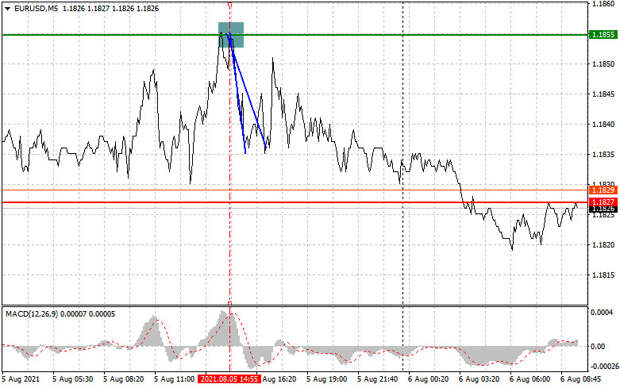Select the 6 Aug 00:20 time label
Image resolution: width=620 pixels, height=388 pixels.
coord(428,379)
